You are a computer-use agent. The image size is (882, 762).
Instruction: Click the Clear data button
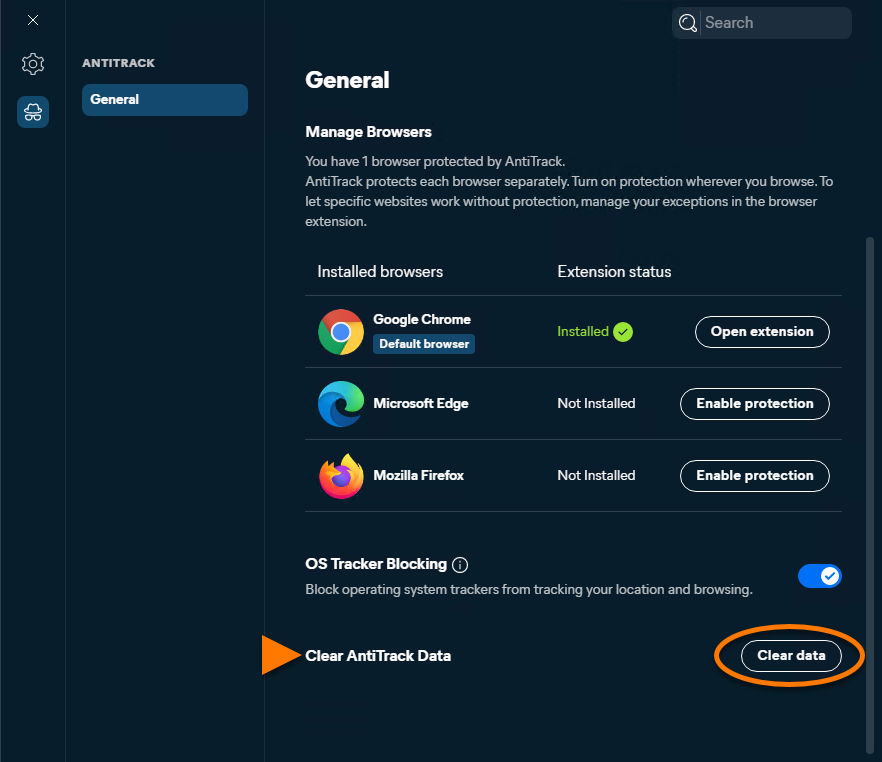pos(791,656)
